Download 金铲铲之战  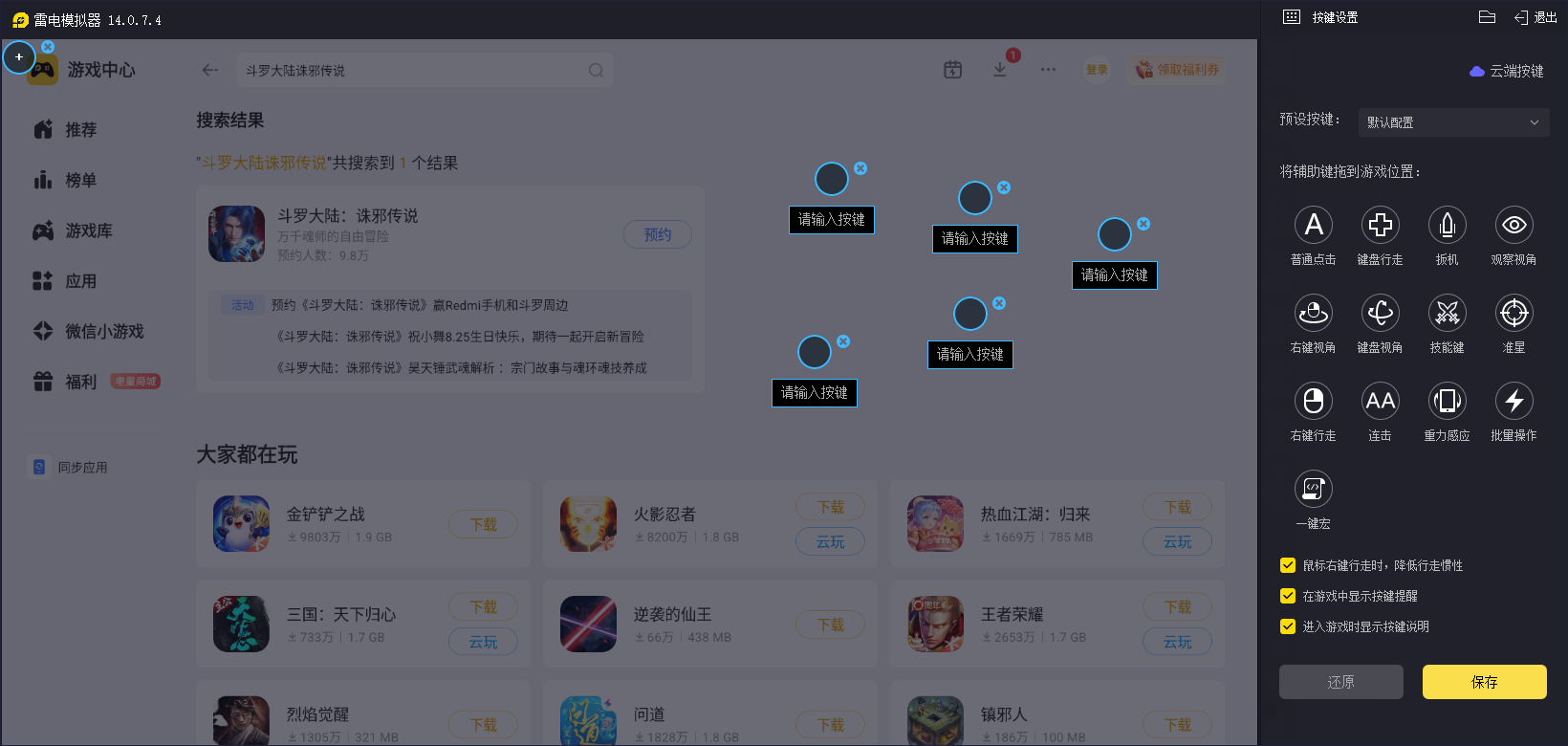pyautogui.click(x=484, y=524)
